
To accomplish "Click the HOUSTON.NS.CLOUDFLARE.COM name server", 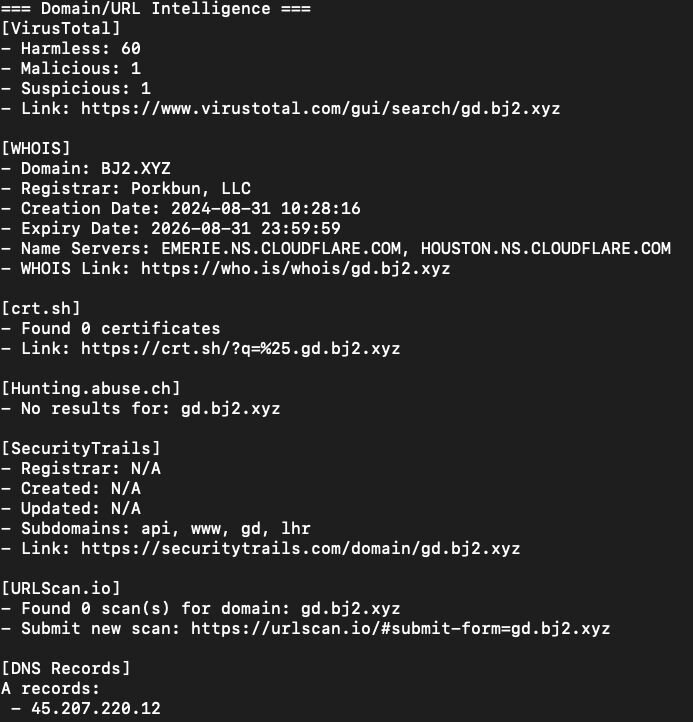I will pos(545,248).
